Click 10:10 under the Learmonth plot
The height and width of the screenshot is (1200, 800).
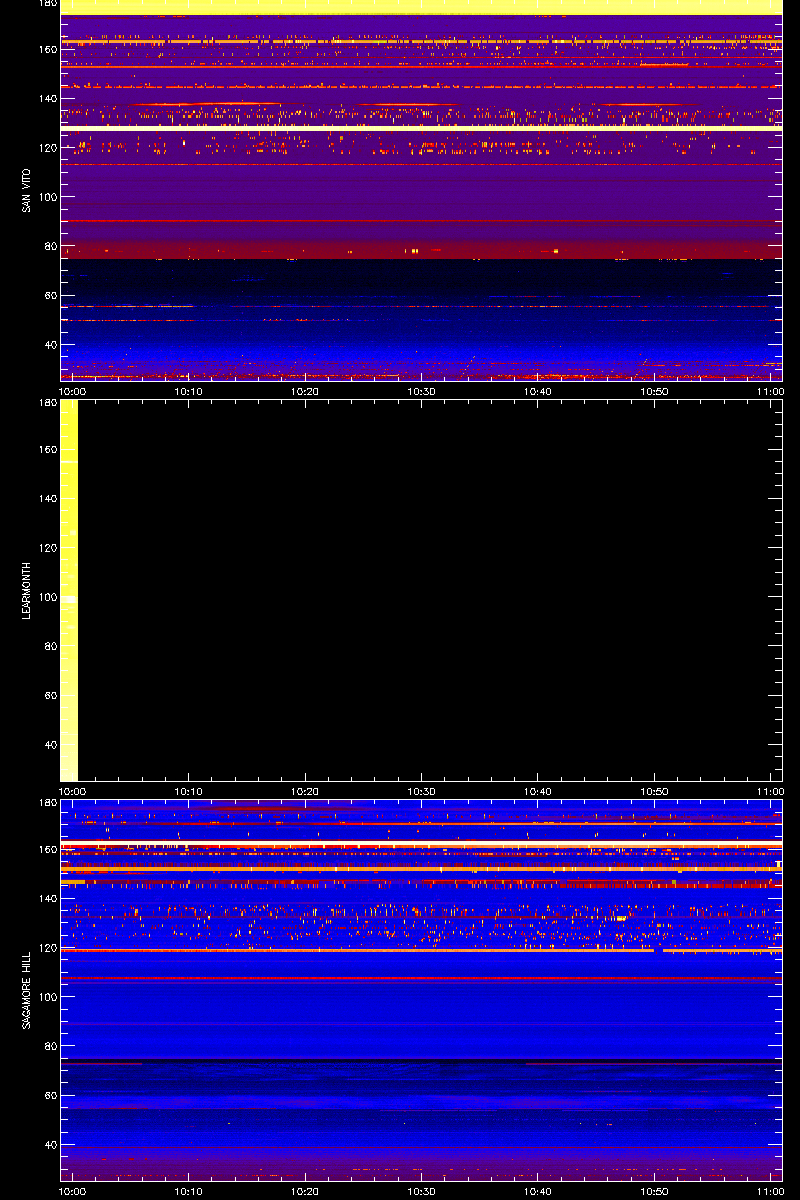point(189,792)
